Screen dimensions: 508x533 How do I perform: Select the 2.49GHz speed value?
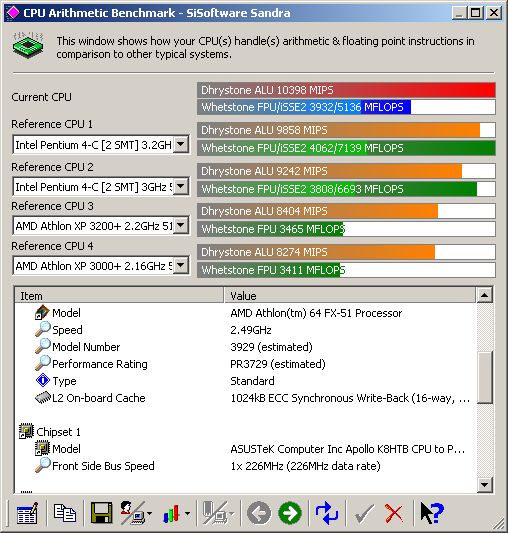(251, 330)
